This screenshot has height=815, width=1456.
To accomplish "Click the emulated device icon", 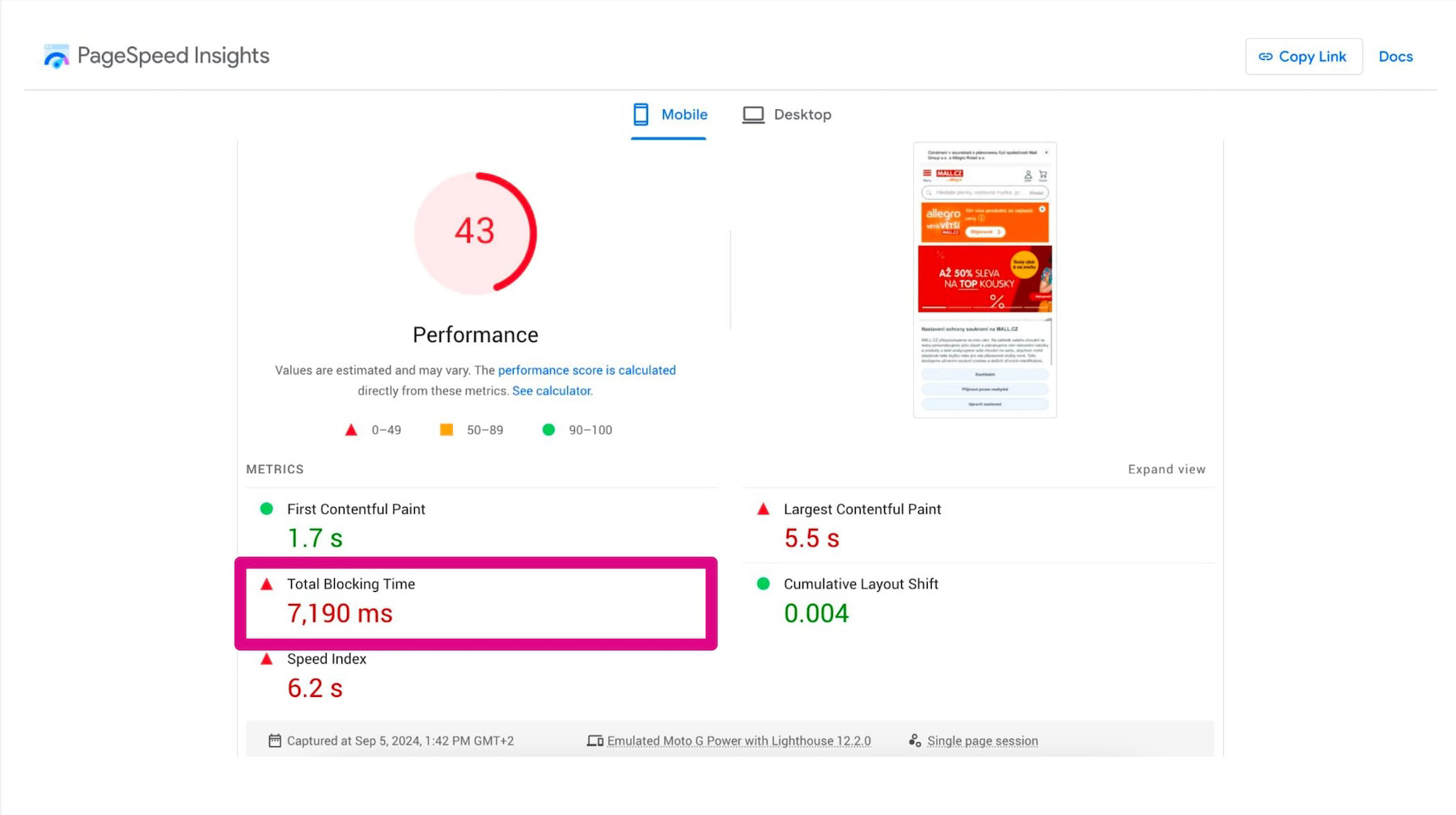I will [x=595, y=741].
